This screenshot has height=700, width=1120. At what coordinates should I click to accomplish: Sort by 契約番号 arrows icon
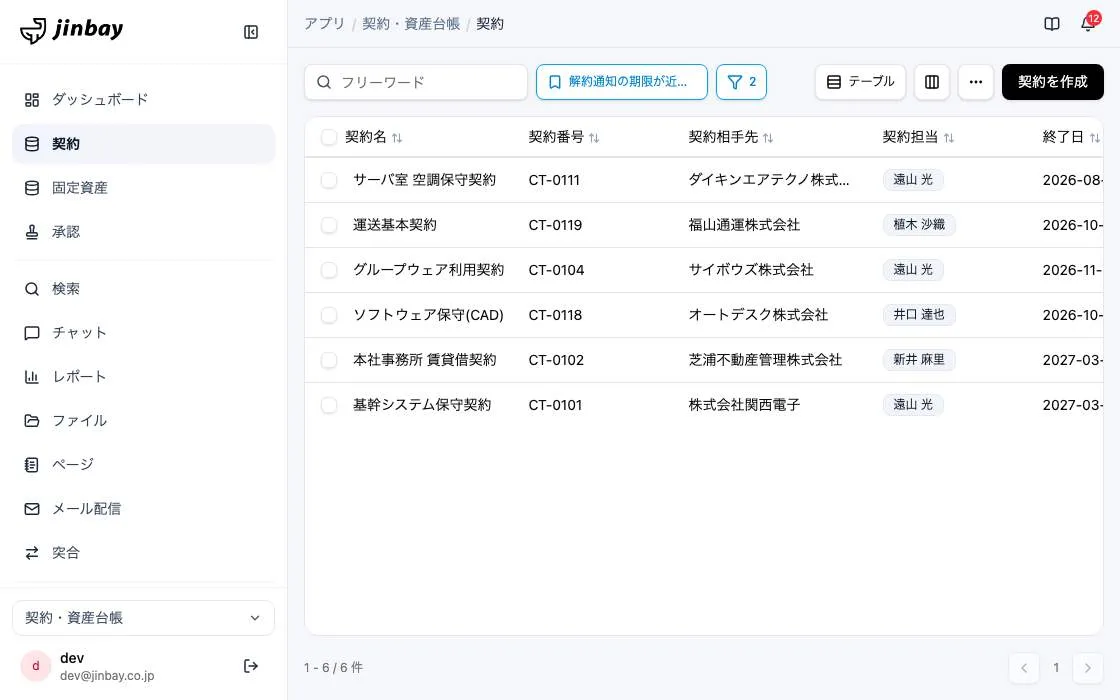pos(594,138)
